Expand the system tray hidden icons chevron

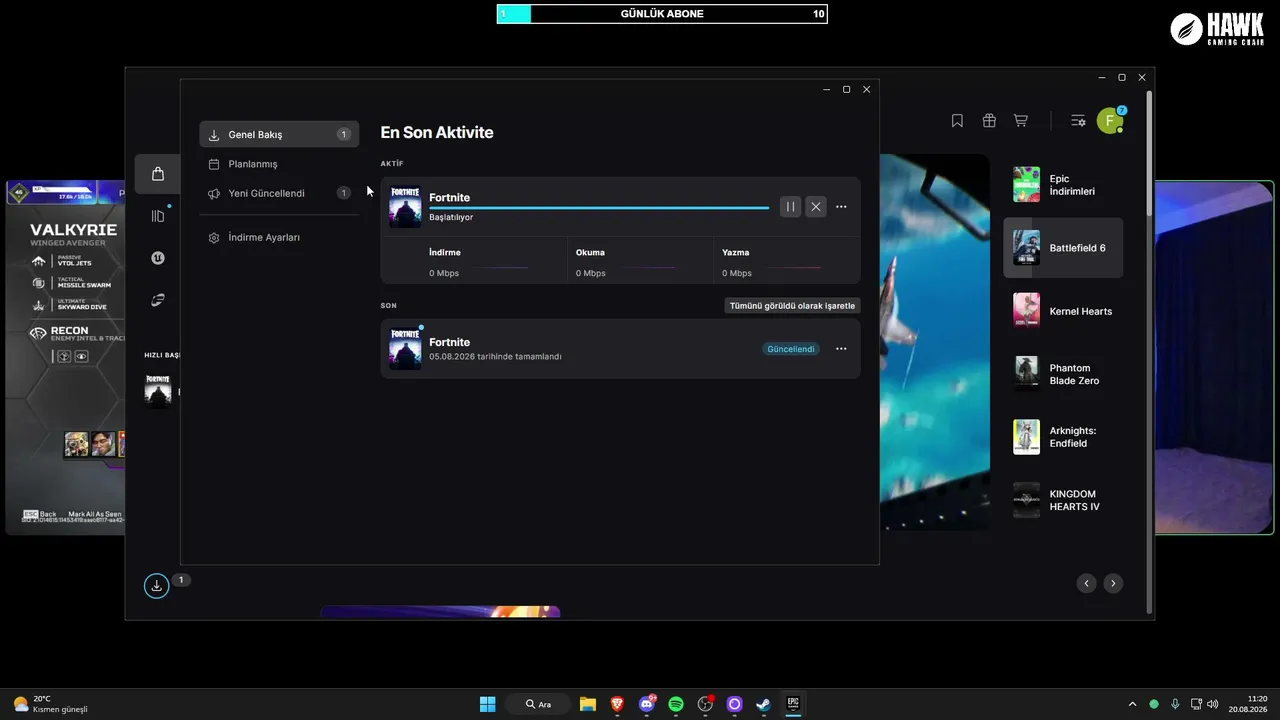point(1132,704)
